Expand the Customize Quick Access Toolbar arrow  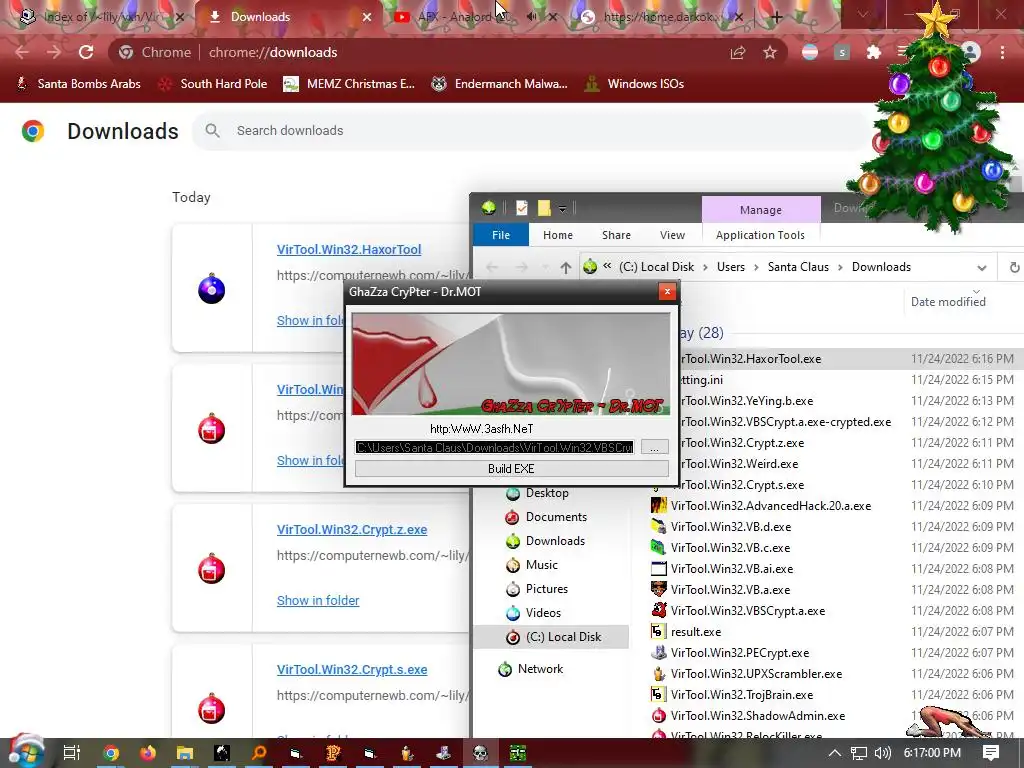pos(562,210)
